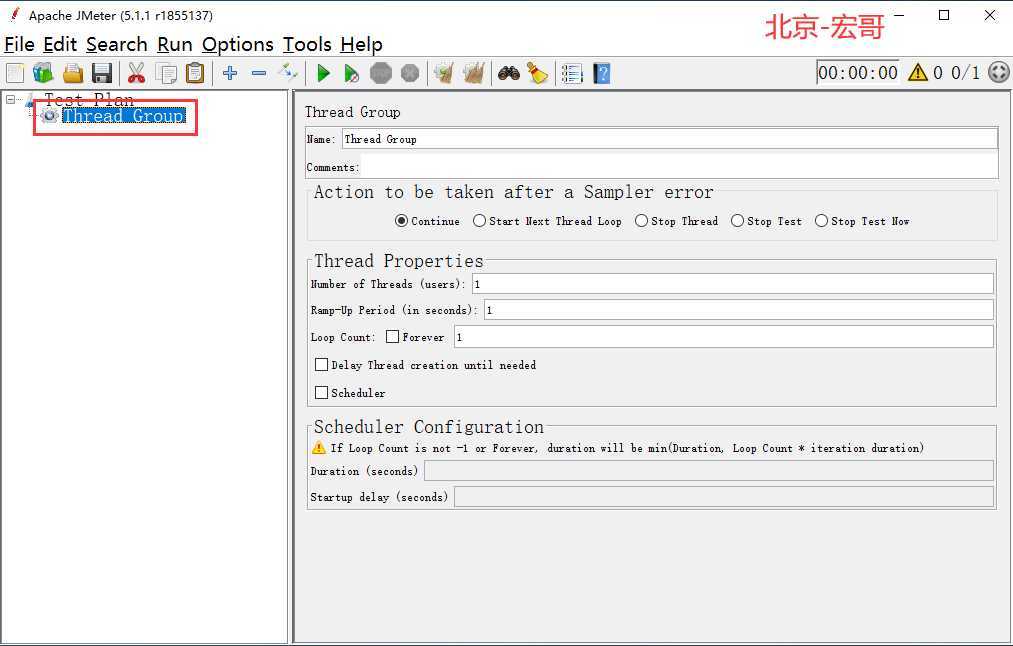The width and height of the screenshot is (1013, 646).
Task: Open the Help menu
Action: 361,44
